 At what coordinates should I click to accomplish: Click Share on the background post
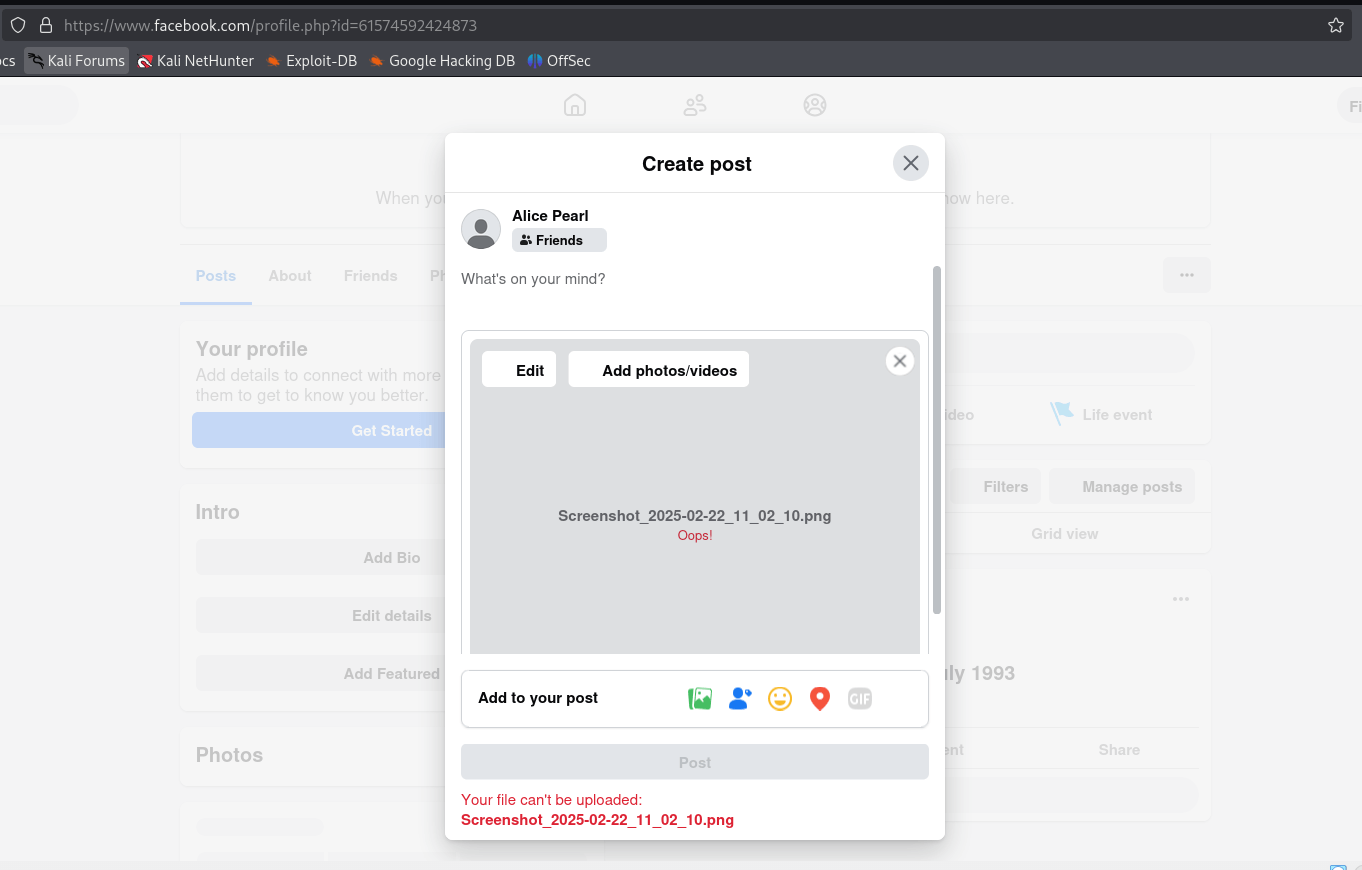(1119, 750)
